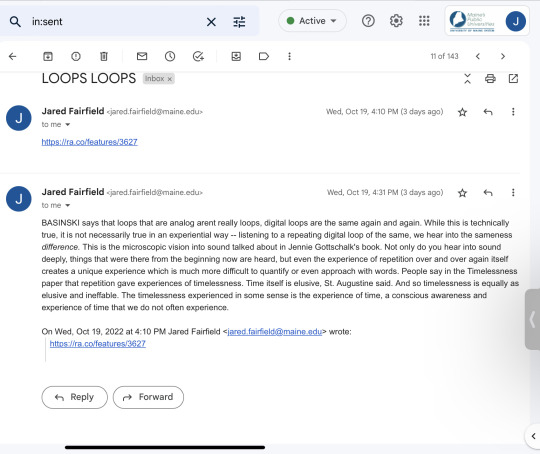Click the Forward button
Image resolution: width=540 pixels, height=454 pixels.
pos(148,397)
